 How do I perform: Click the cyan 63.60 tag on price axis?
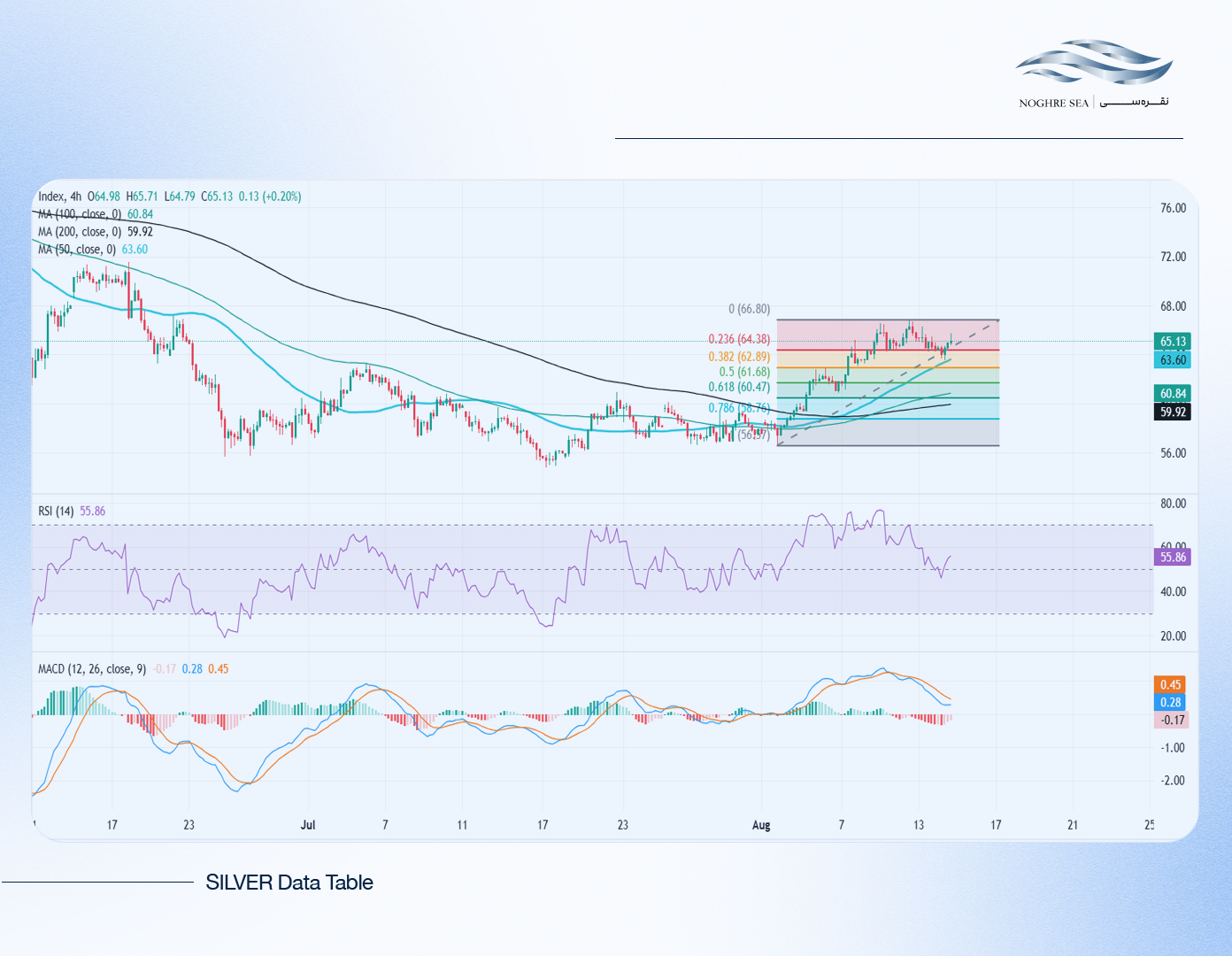1173,360
